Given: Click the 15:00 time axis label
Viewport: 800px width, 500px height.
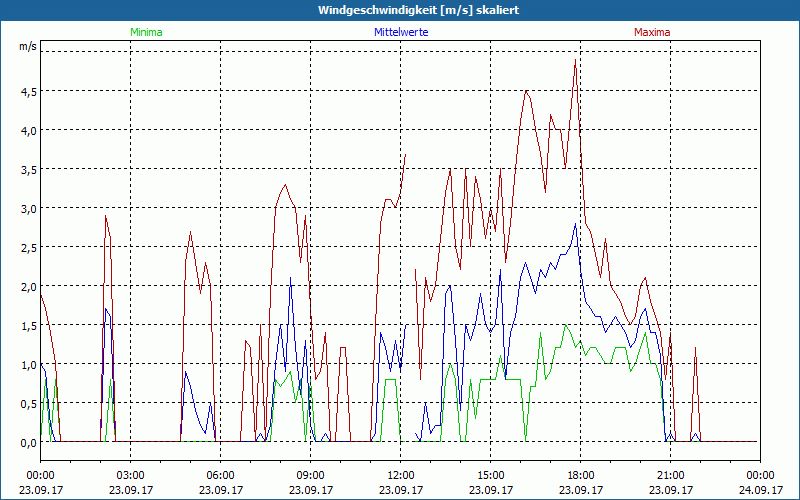Looking at the screenshot, I should pyautogui.click(x=490, y=476).
